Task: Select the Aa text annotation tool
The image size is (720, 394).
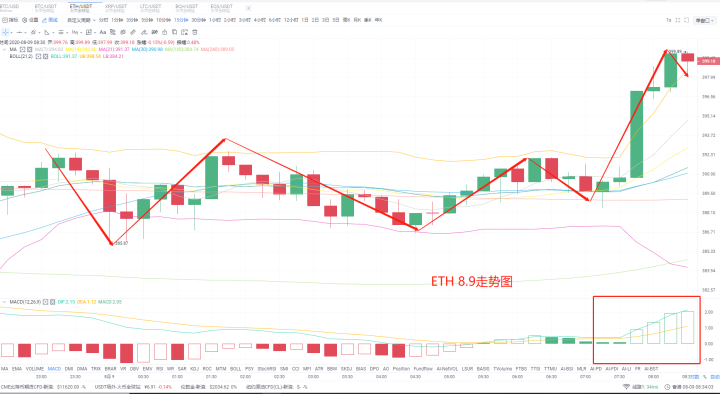Action: [103, 32]
